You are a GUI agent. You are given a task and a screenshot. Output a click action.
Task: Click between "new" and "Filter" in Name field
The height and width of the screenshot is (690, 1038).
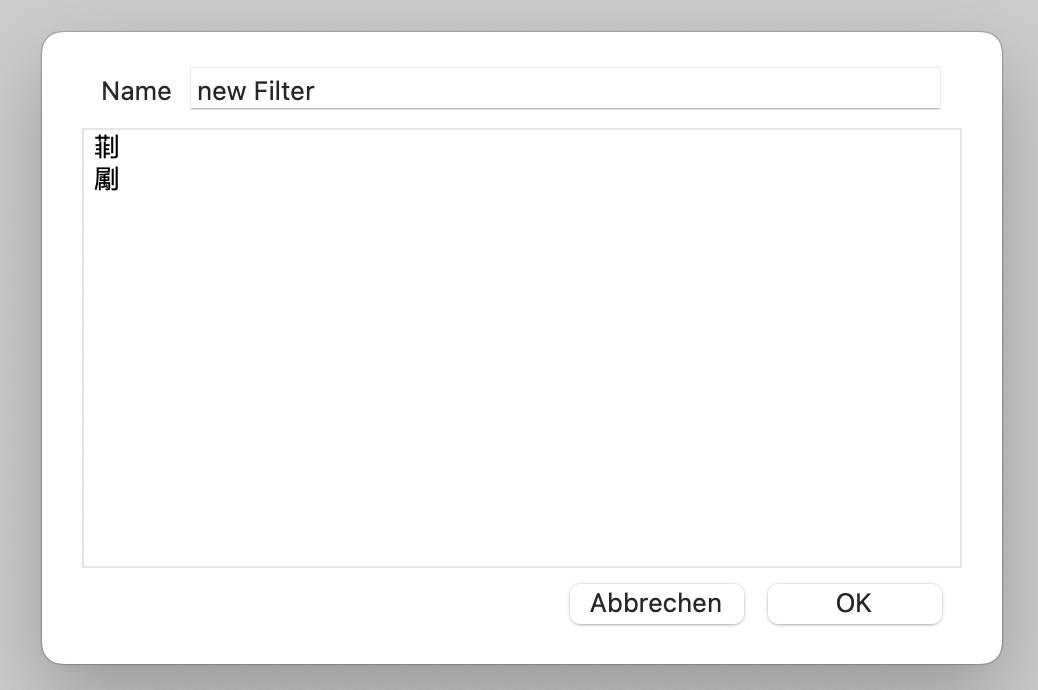point(249,91)
